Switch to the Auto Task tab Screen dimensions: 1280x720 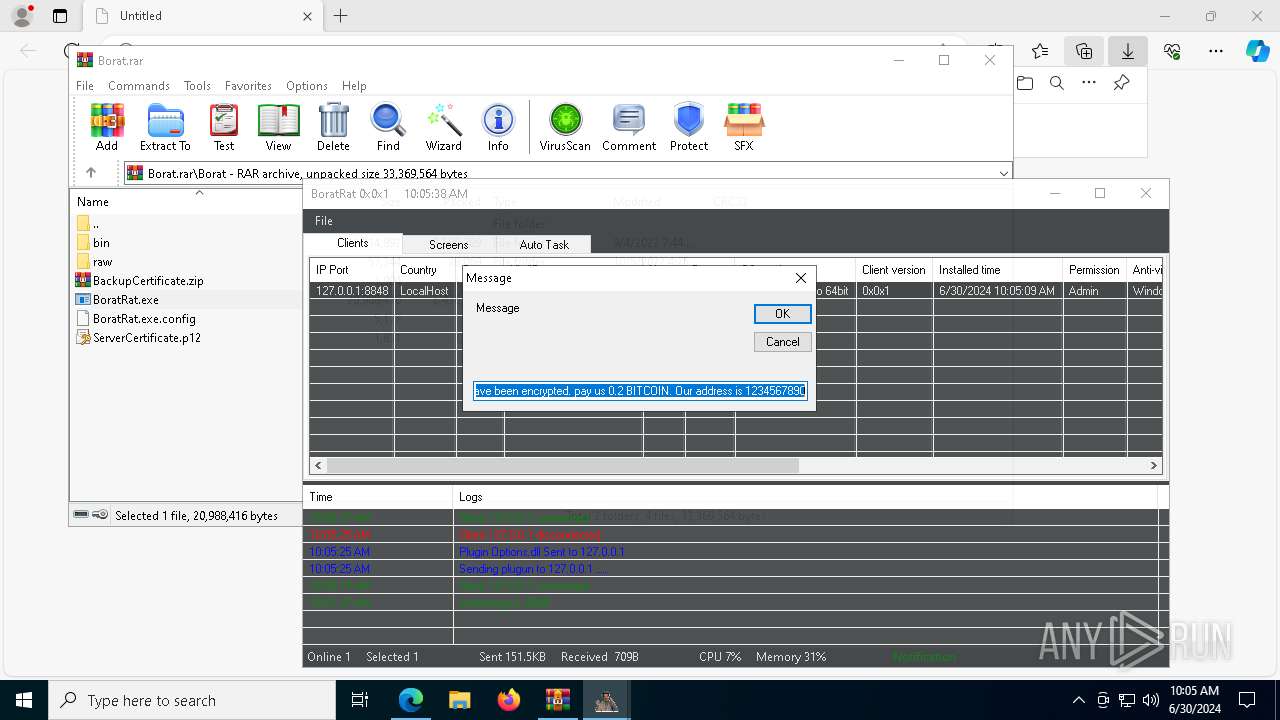(544, 244)
